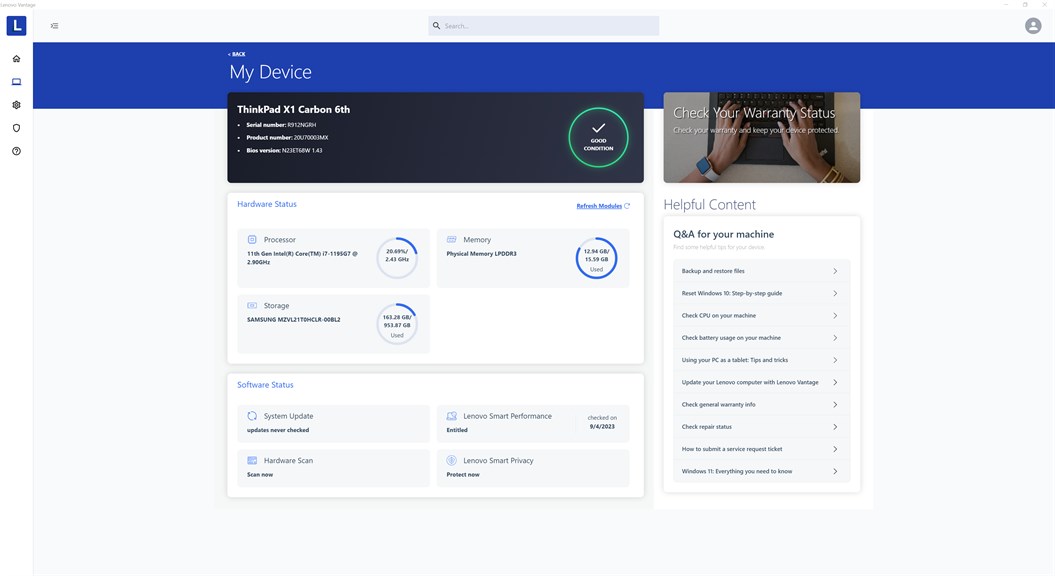The width and height of the screenshot is (1055, 576).
Task: Expand Using your PC as tablet chevron
Action: point(835,360)
